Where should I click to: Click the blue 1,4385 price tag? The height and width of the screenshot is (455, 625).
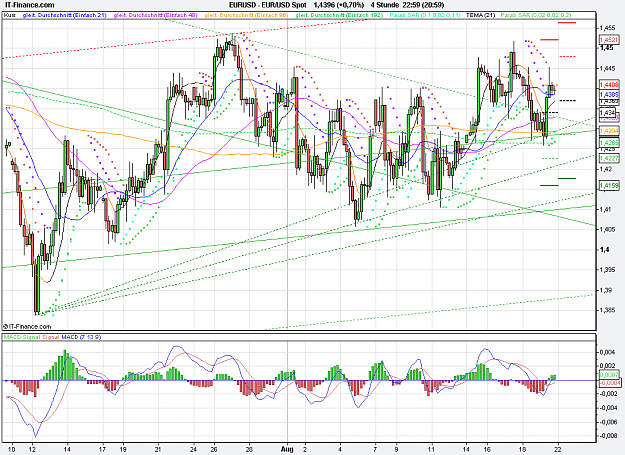coord(609,94)
